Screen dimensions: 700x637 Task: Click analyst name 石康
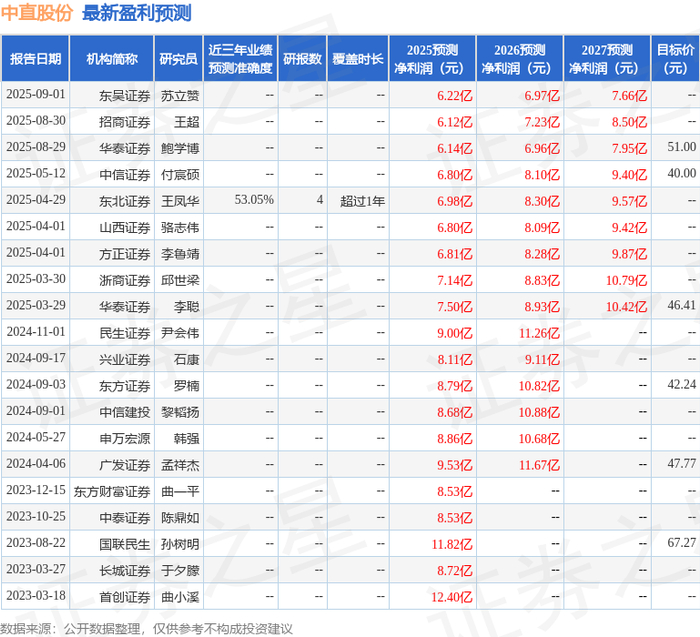[186, 359]
